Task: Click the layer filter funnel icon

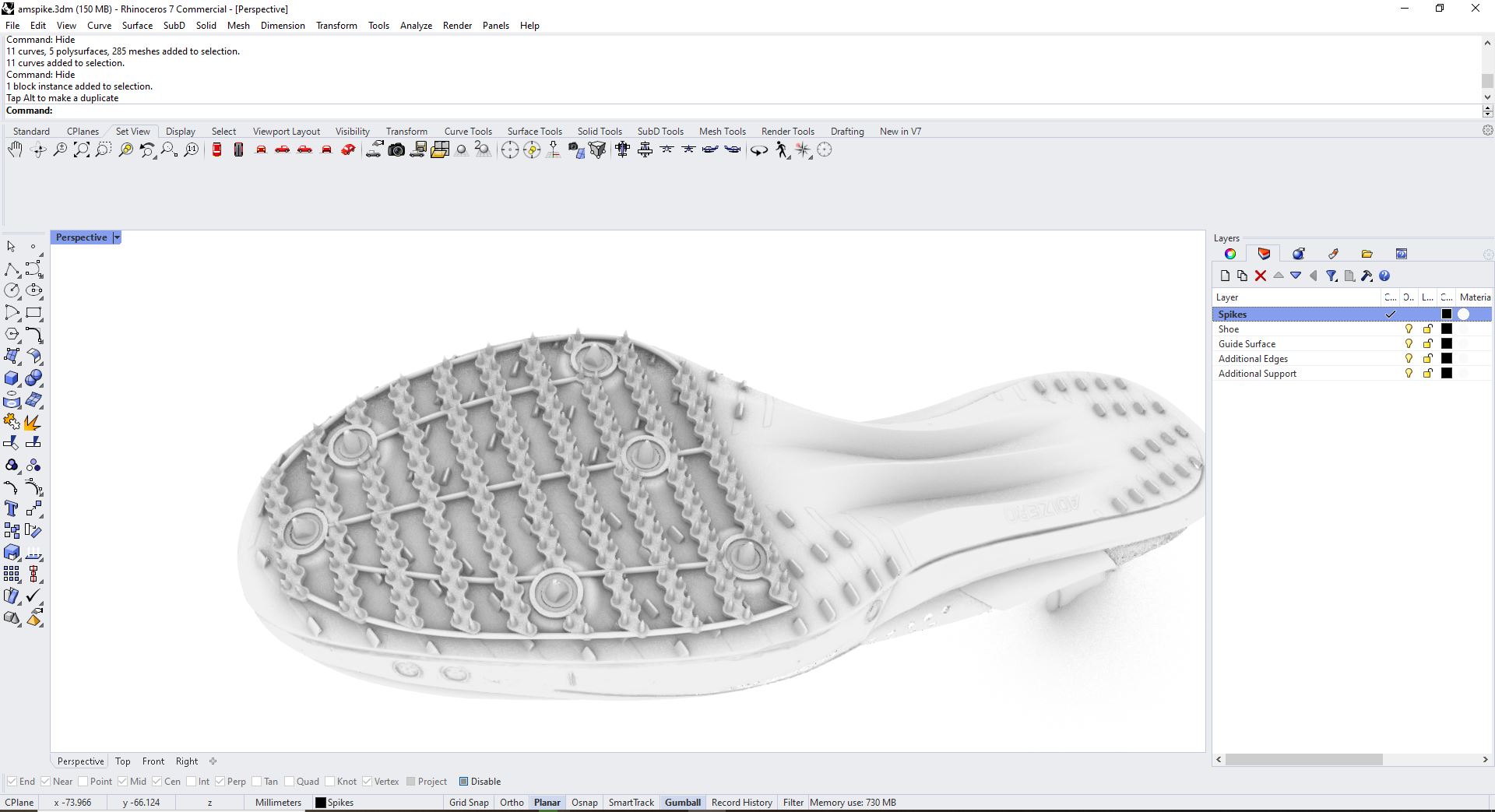Action: 1331,276
